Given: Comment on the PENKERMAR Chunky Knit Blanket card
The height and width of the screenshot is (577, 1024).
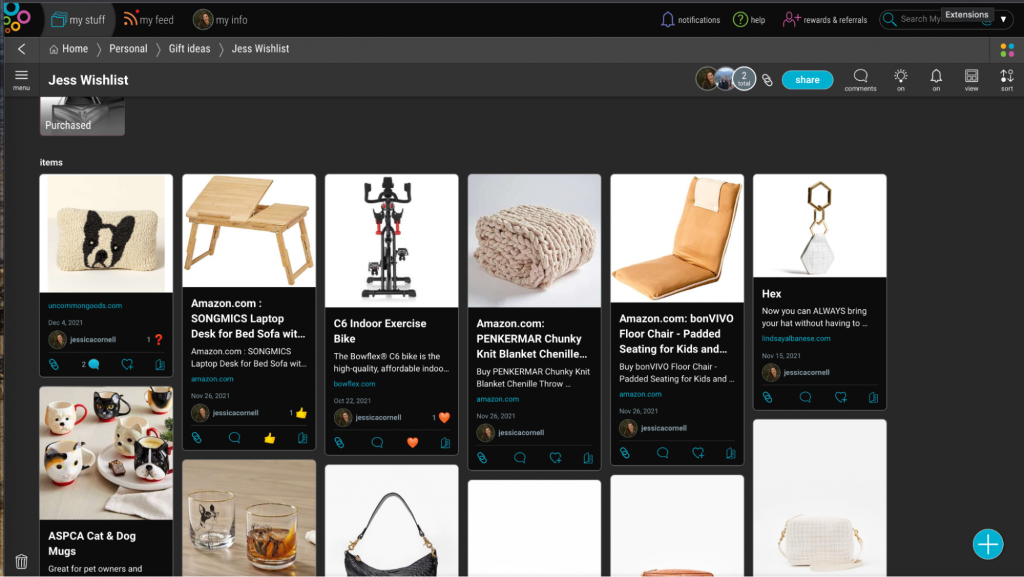Looking at the screenshot, I should [520, 458].
